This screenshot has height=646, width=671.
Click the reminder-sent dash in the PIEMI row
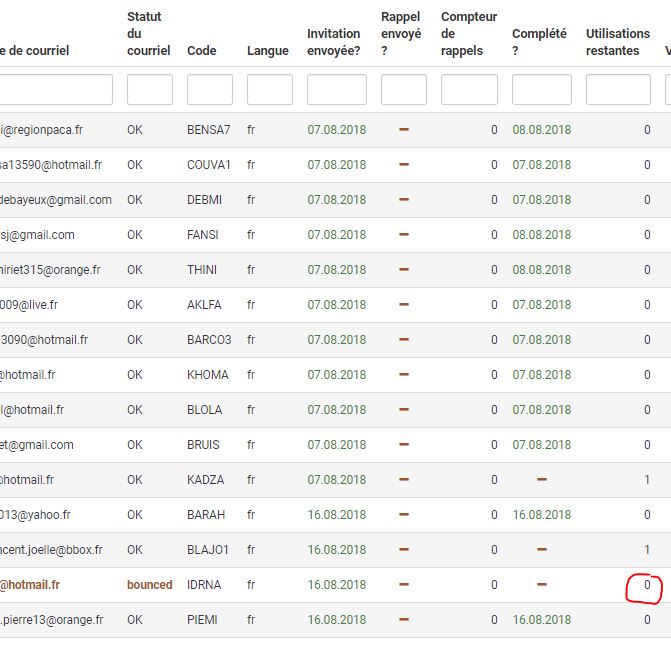coord(404,620)
